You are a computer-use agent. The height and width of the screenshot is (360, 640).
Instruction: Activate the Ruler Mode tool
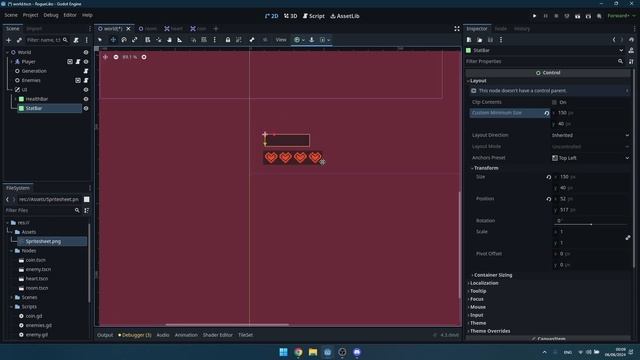pos(180,40)
